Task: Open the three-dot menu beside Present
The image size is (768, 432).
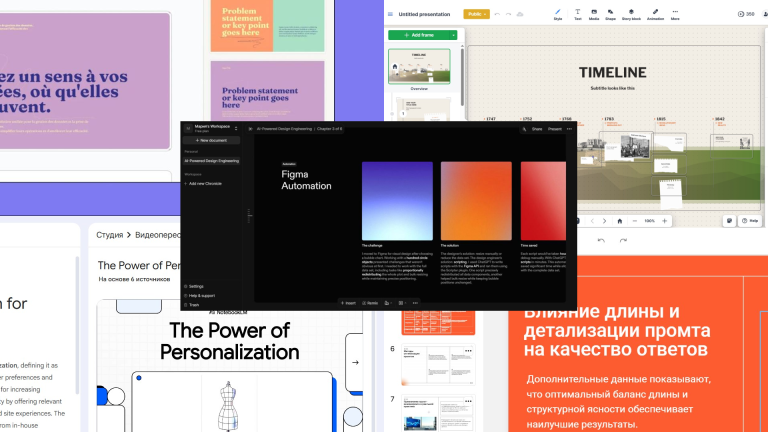Action: pos(569,129)
